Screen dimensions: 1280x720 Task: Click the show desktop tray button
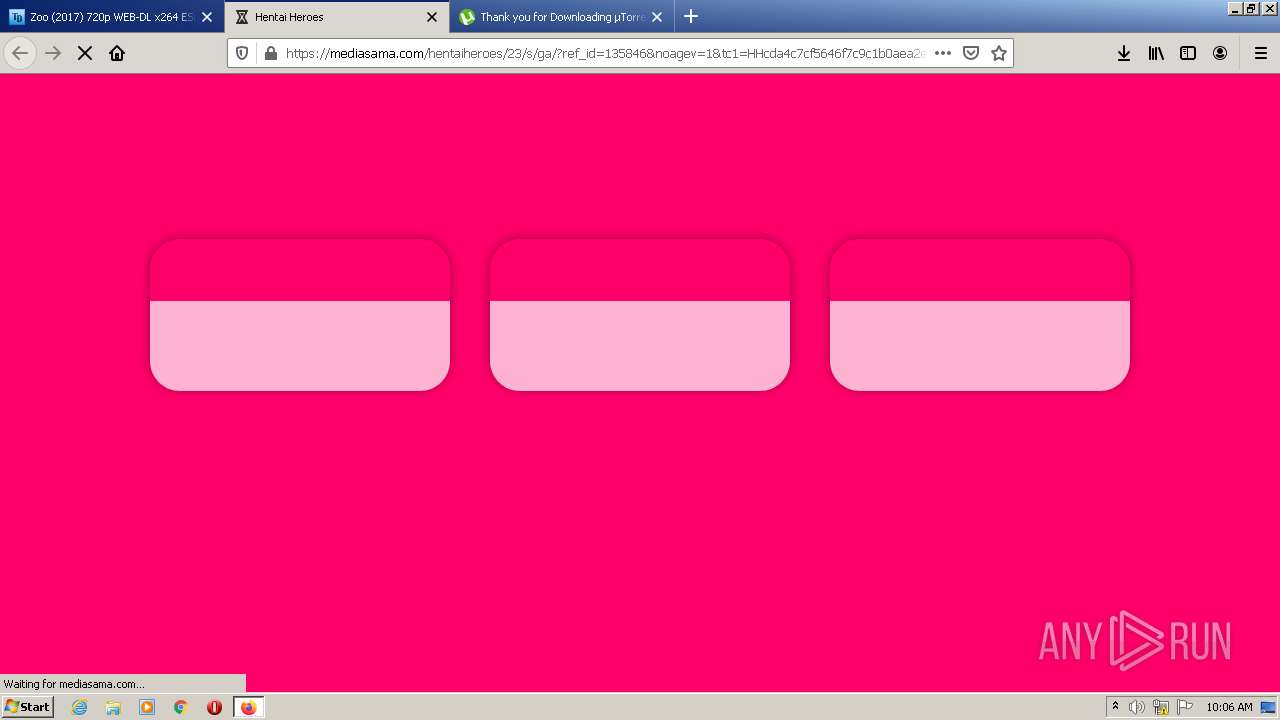pyautogui.click(x=1268, y=707)
